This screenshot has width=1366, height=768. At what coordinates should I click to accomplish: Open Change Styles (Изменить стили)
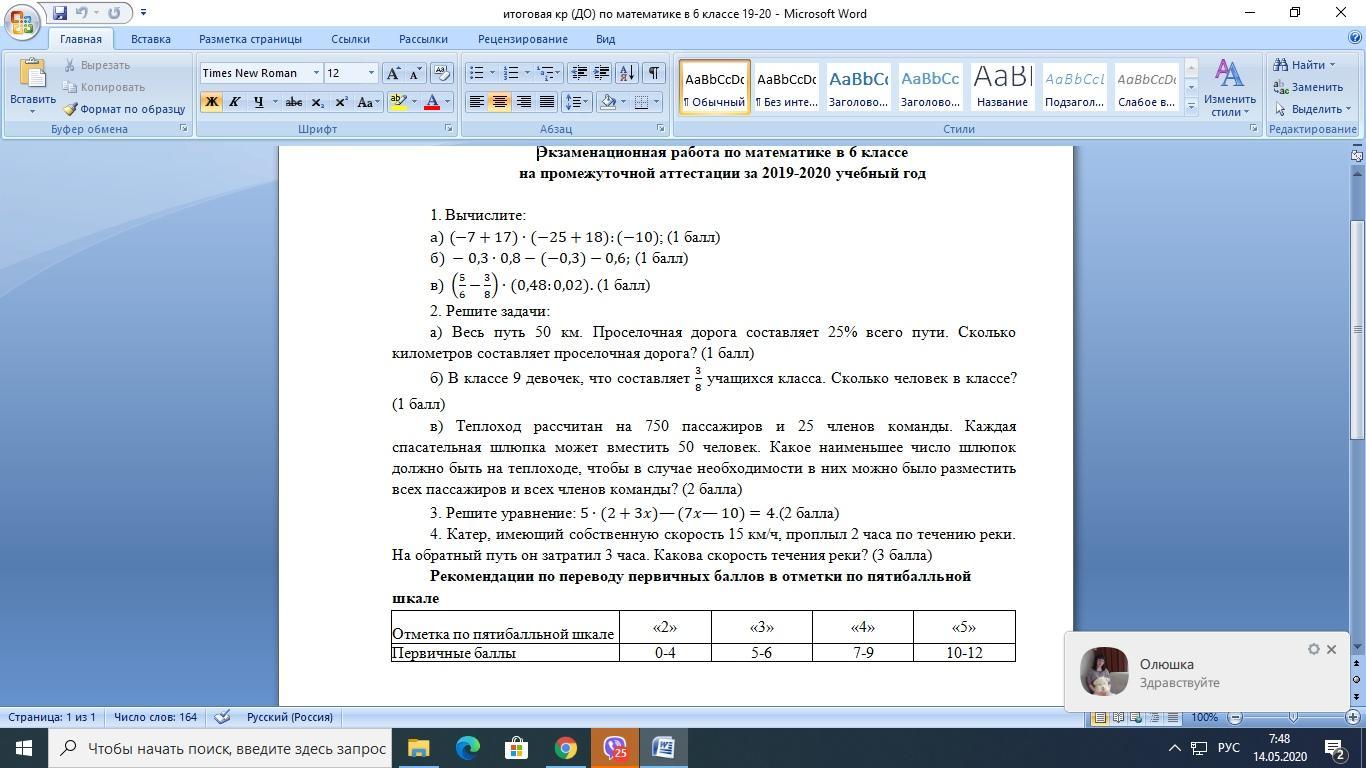coord(1230,88)
